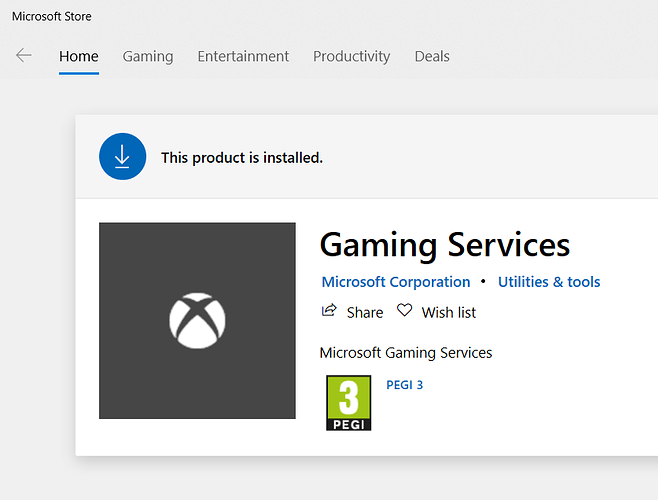Click the Share label
The image size is (658, 500).
[x=365, y=312]
